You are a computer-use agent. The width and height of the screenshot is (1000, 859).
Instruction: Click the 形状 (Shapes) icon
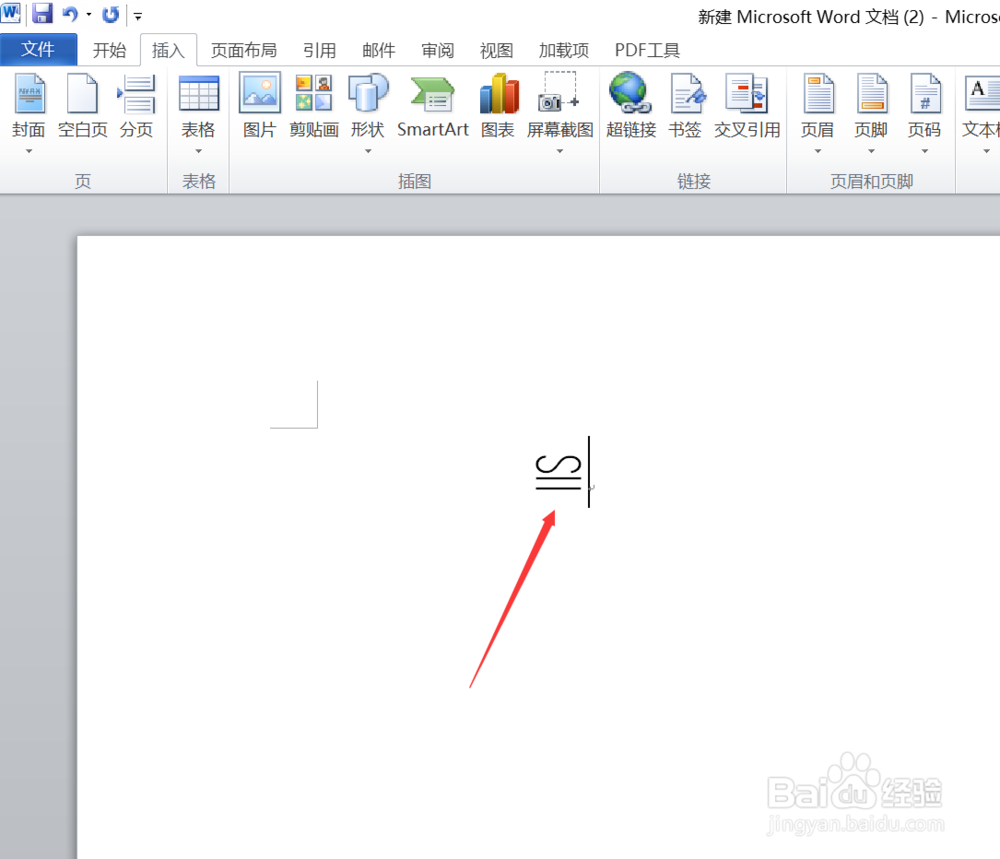coord(368,93)
